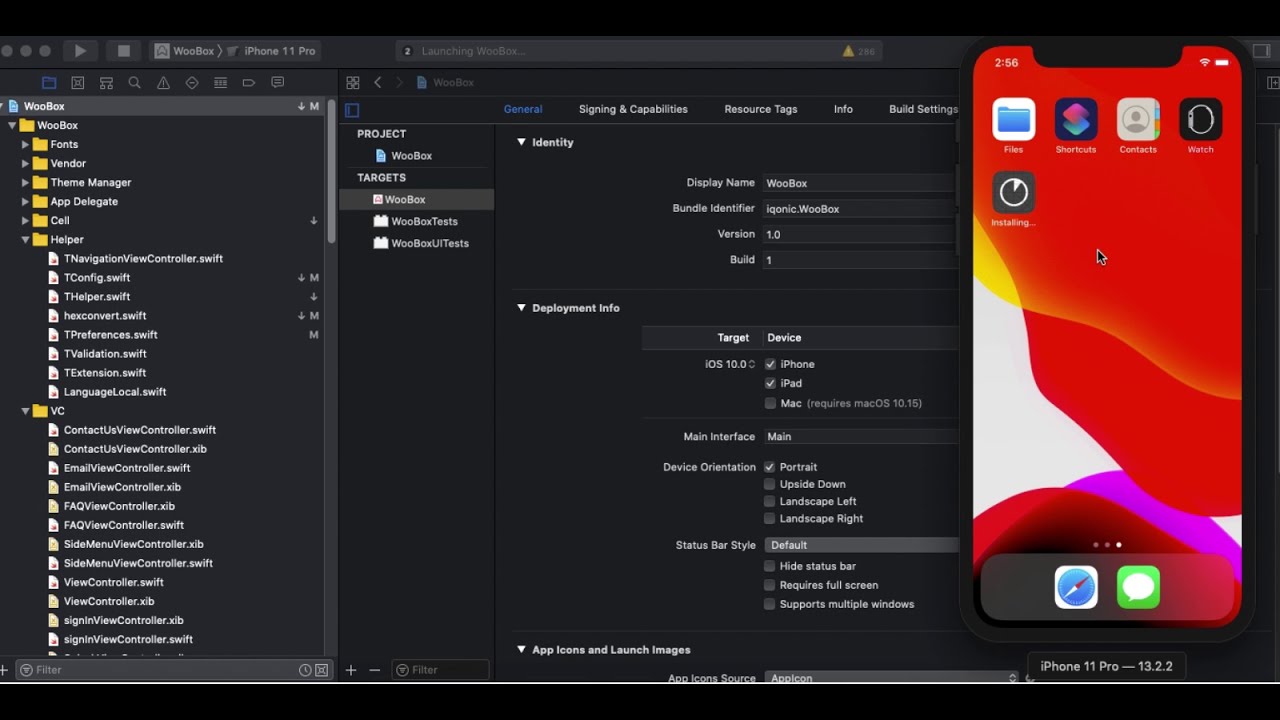Open the Issue navigator warning triangle icon
1280x720 pixels.
163,83
